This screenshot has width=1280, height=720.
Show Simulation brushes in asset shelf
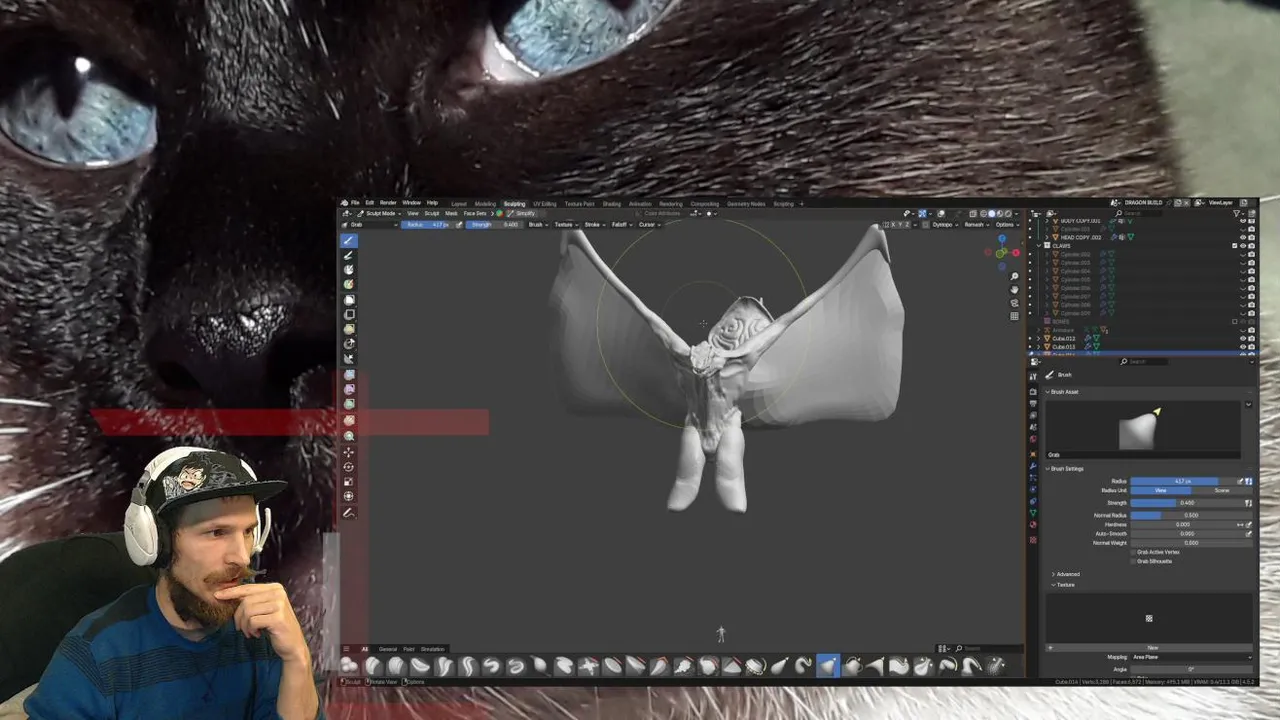tap(432, 649)
